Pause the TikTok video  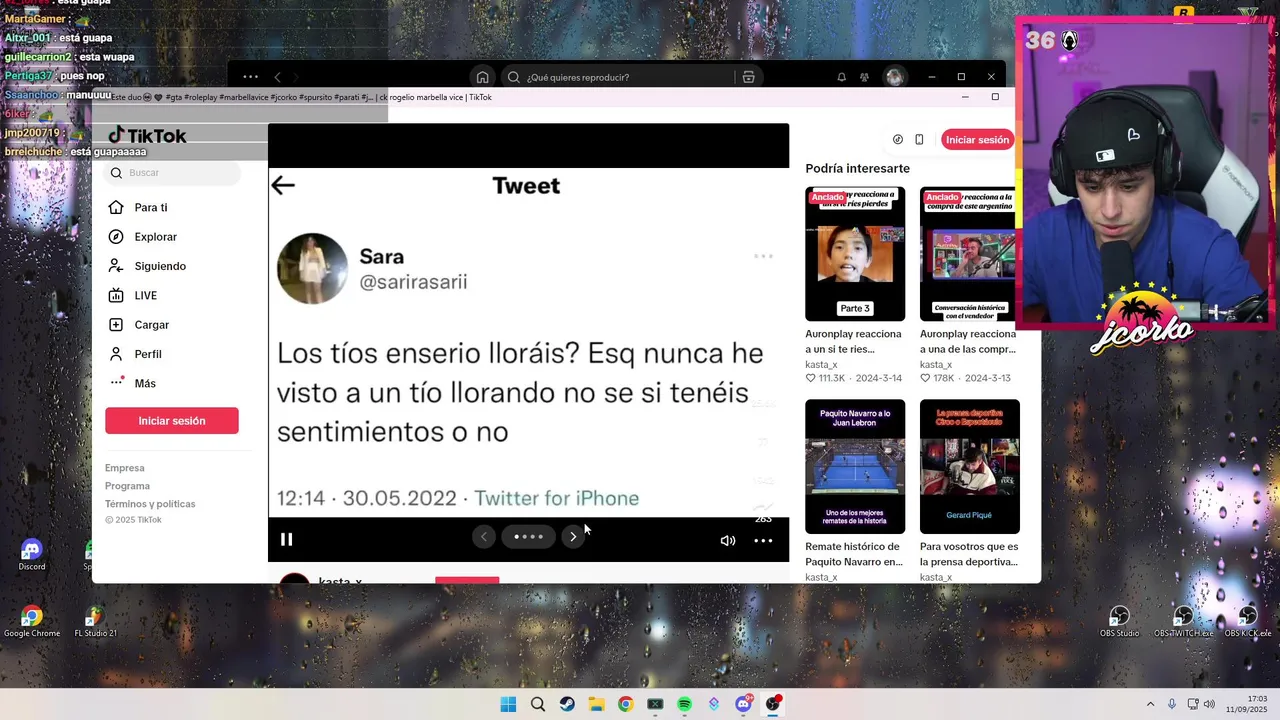[x=286, y=539]
